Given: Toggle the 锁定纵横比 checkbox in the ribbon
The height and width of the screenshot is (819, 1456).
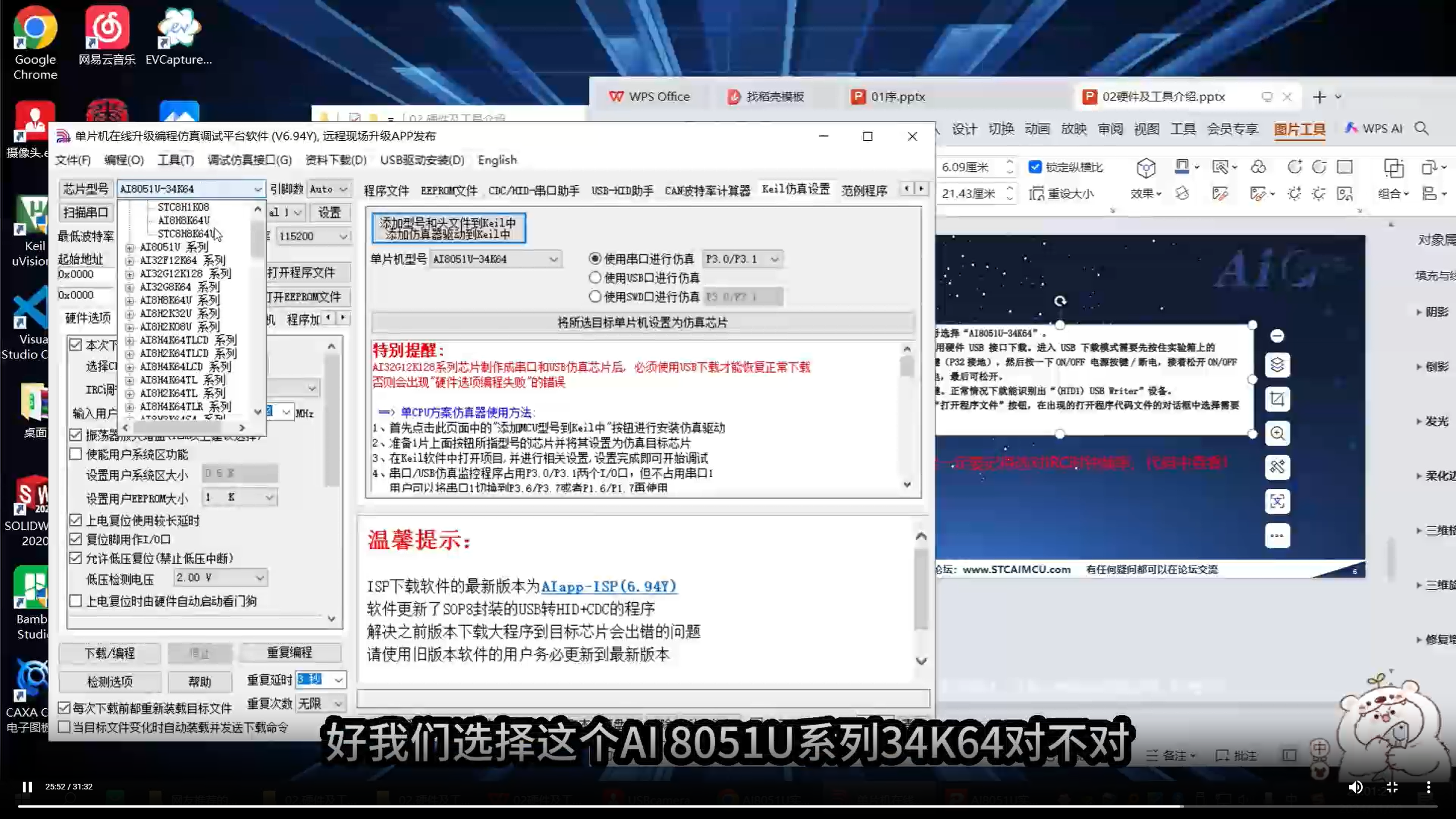Looking at the screenshot, I should [1035, 166].
